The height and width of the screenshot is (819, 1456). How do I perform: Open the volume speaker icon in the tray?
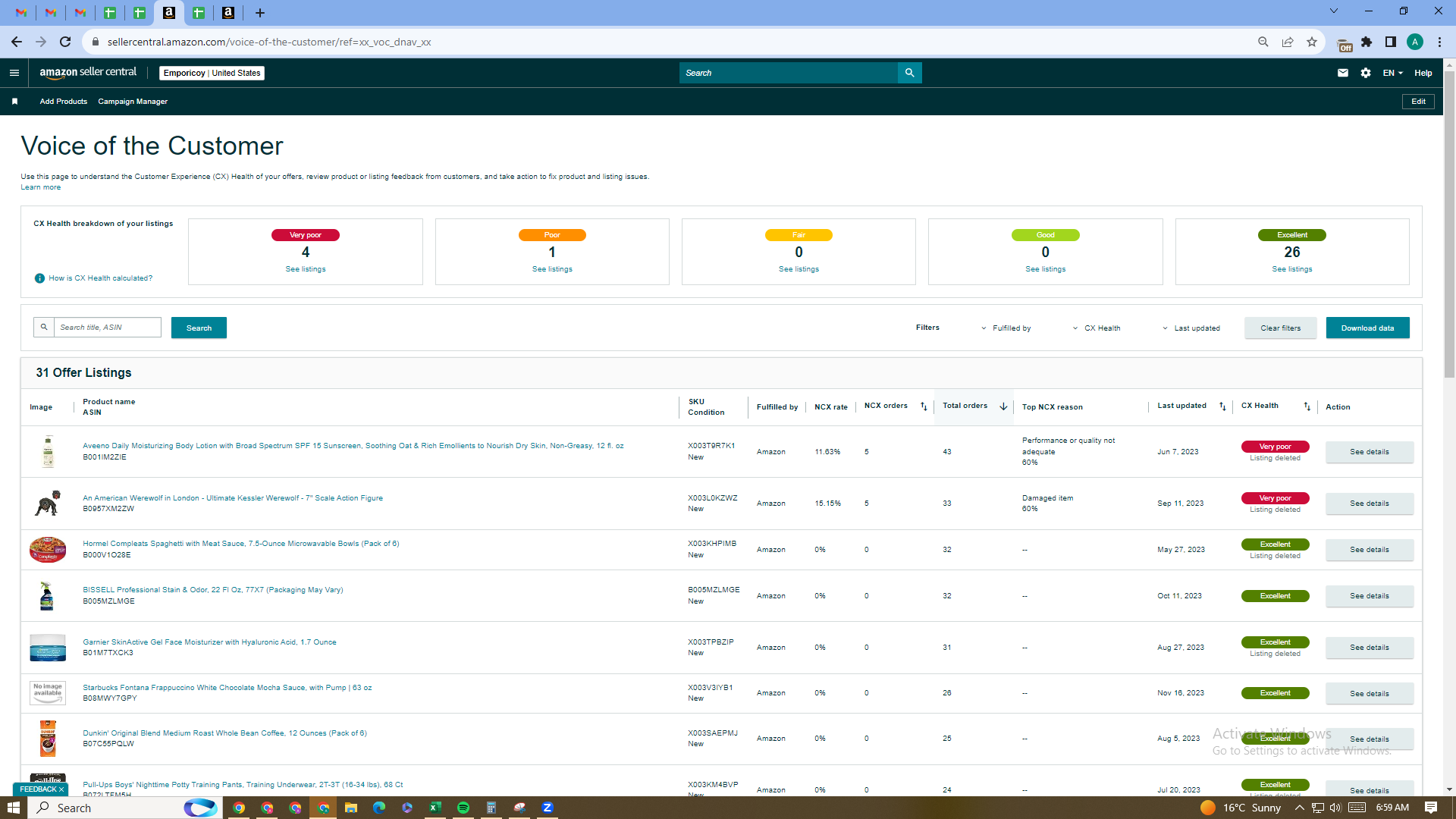click(1335, 808)
